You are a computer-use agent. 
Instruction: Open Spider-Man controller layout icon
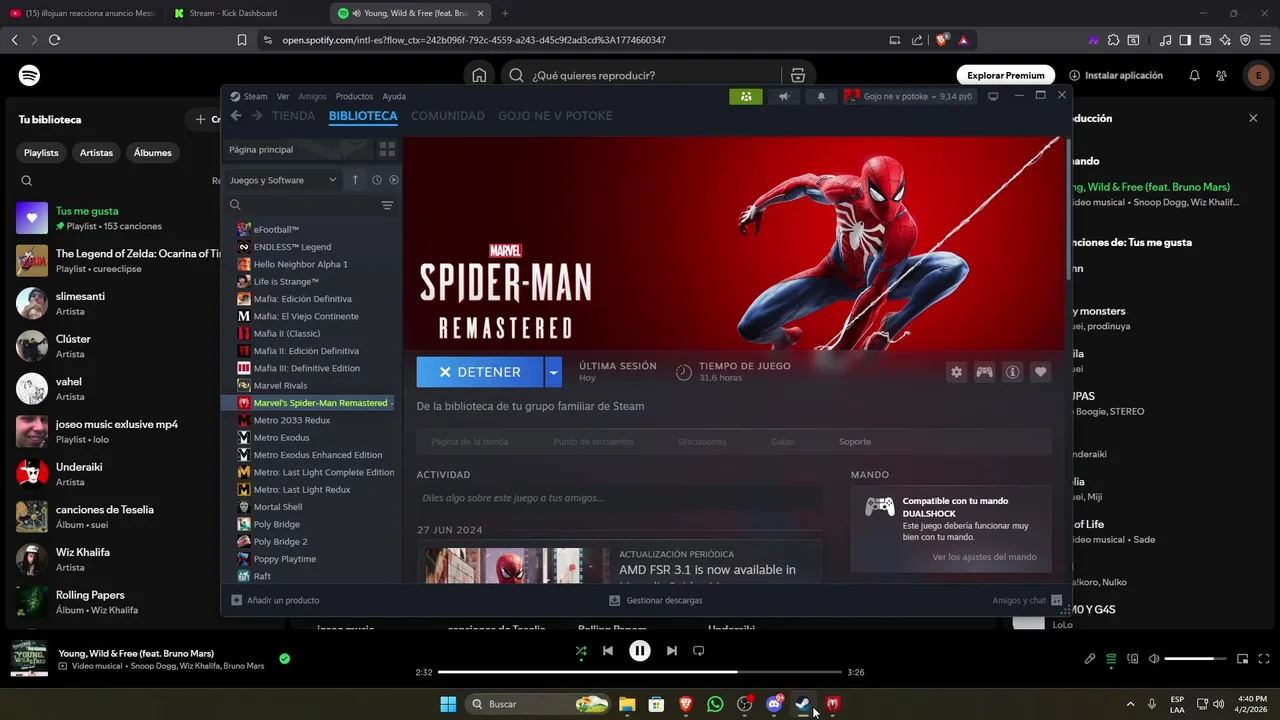tap(984, 372)
